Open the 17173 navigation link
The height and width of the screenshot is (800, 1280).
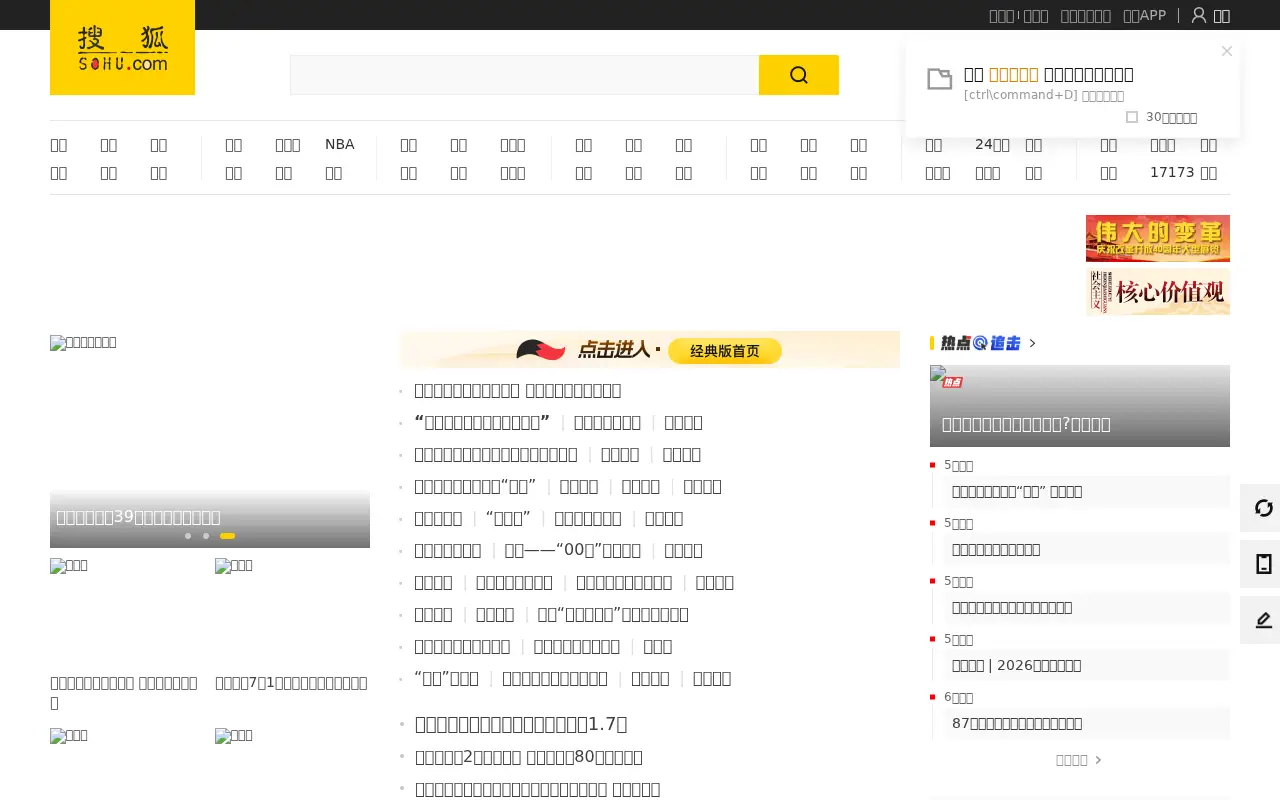[x=1172, y=172]
